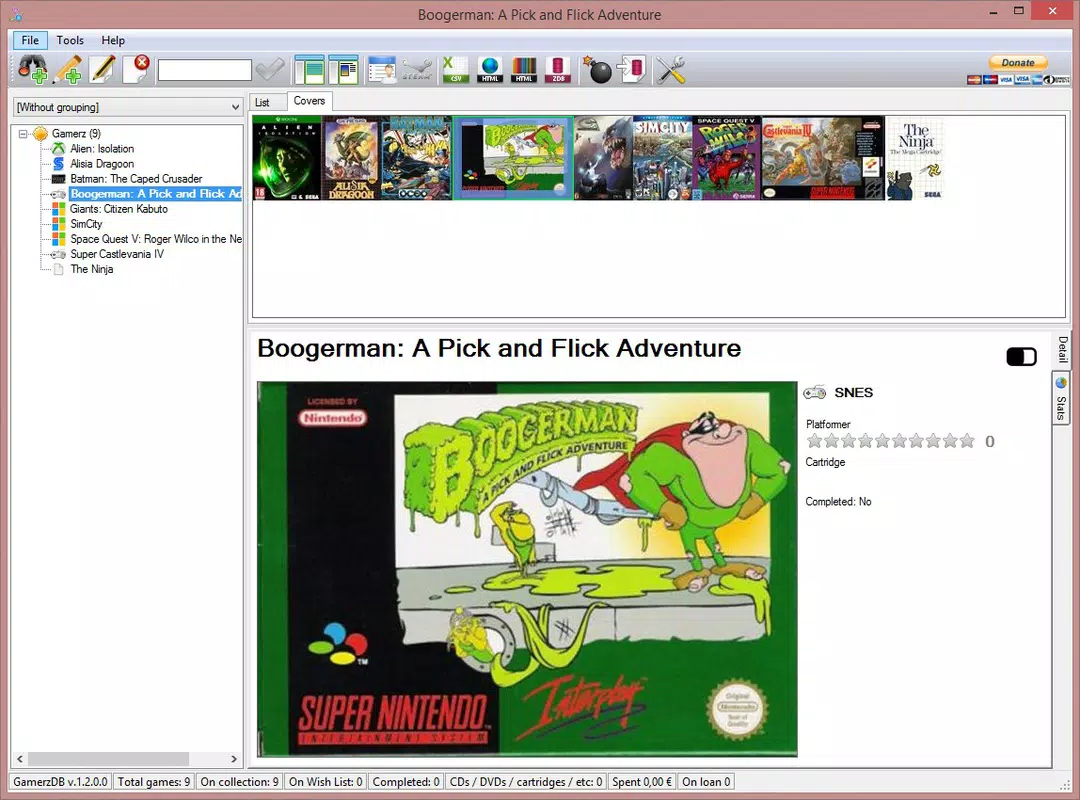
Task: Click the stats pie icon on Stats tab
Action: point(1061,382)
